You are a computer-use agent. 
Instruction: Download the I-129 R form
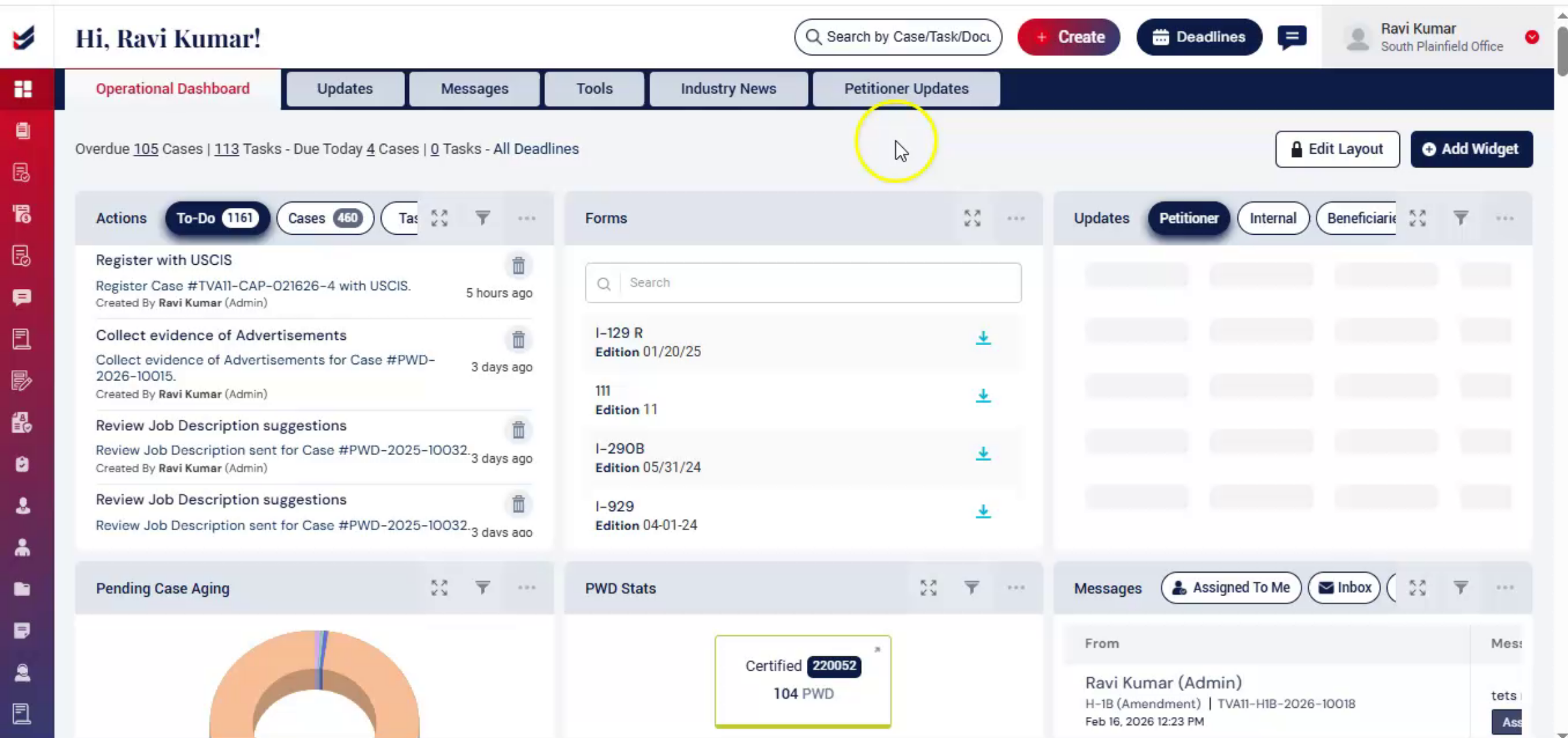tap(983, 338)
